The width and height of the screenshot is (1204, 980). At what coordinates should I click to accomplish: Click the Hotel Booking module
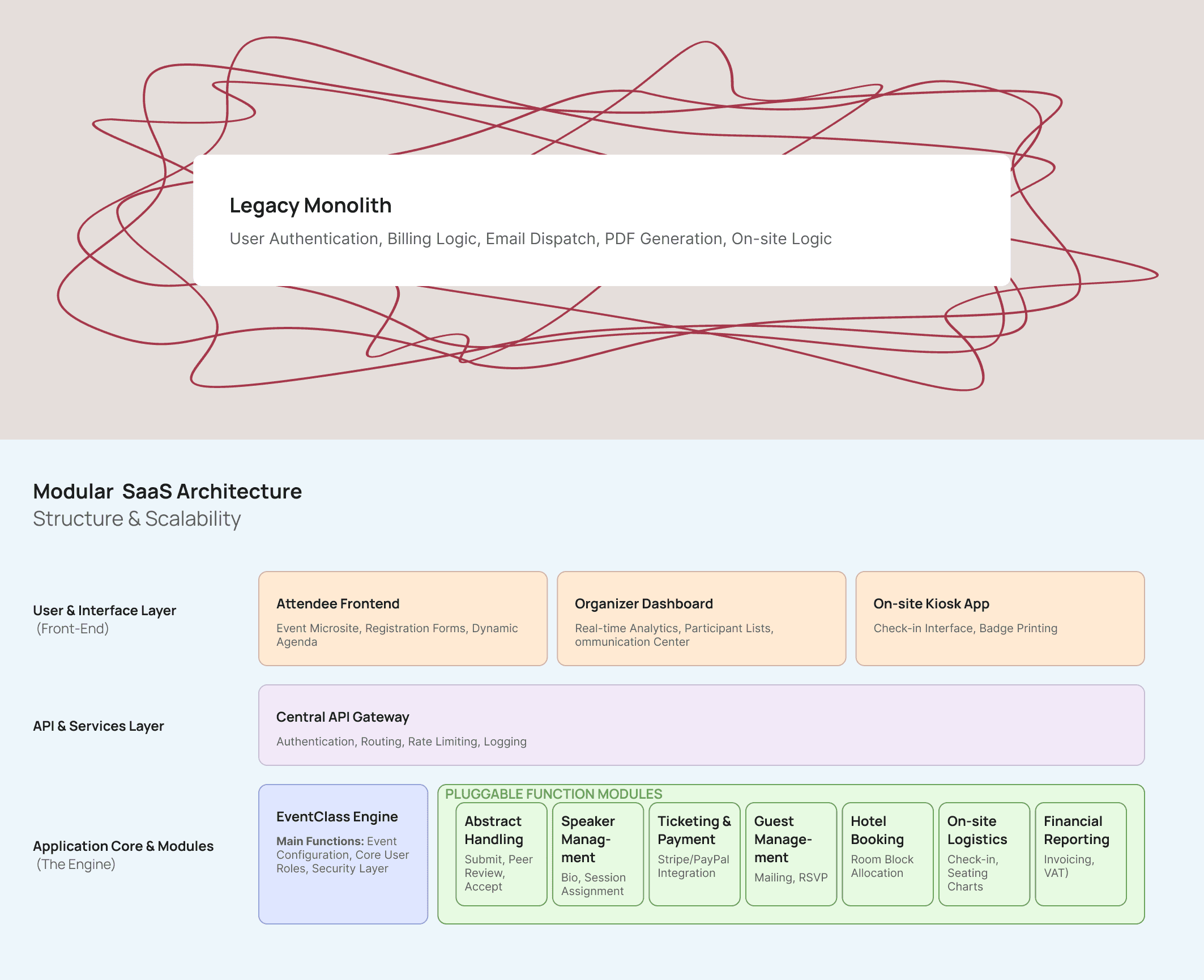[887, 854]
